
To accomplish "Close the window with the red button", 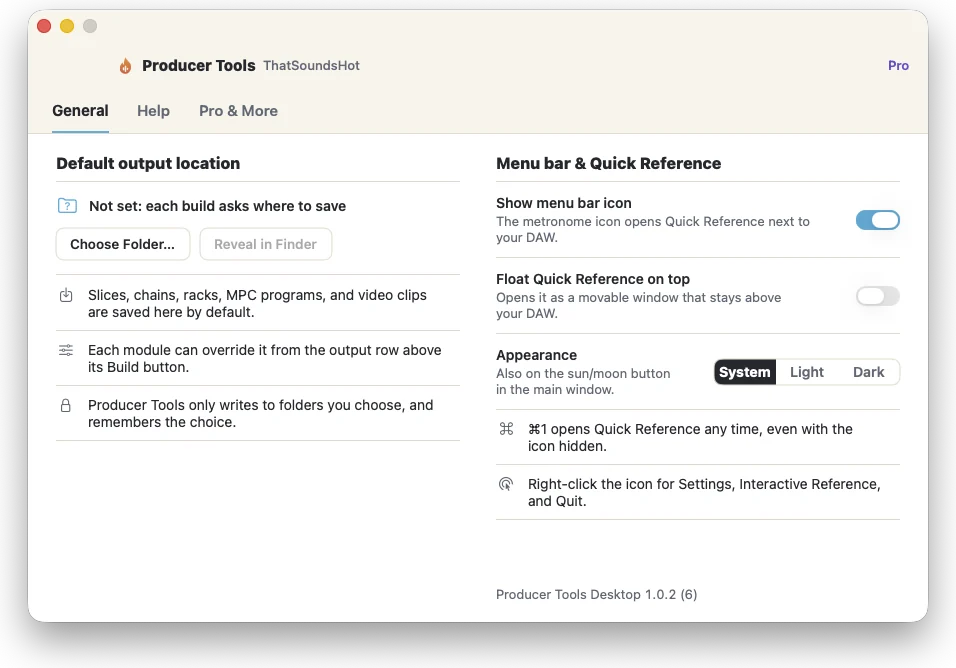I will (x=44, y=26).
